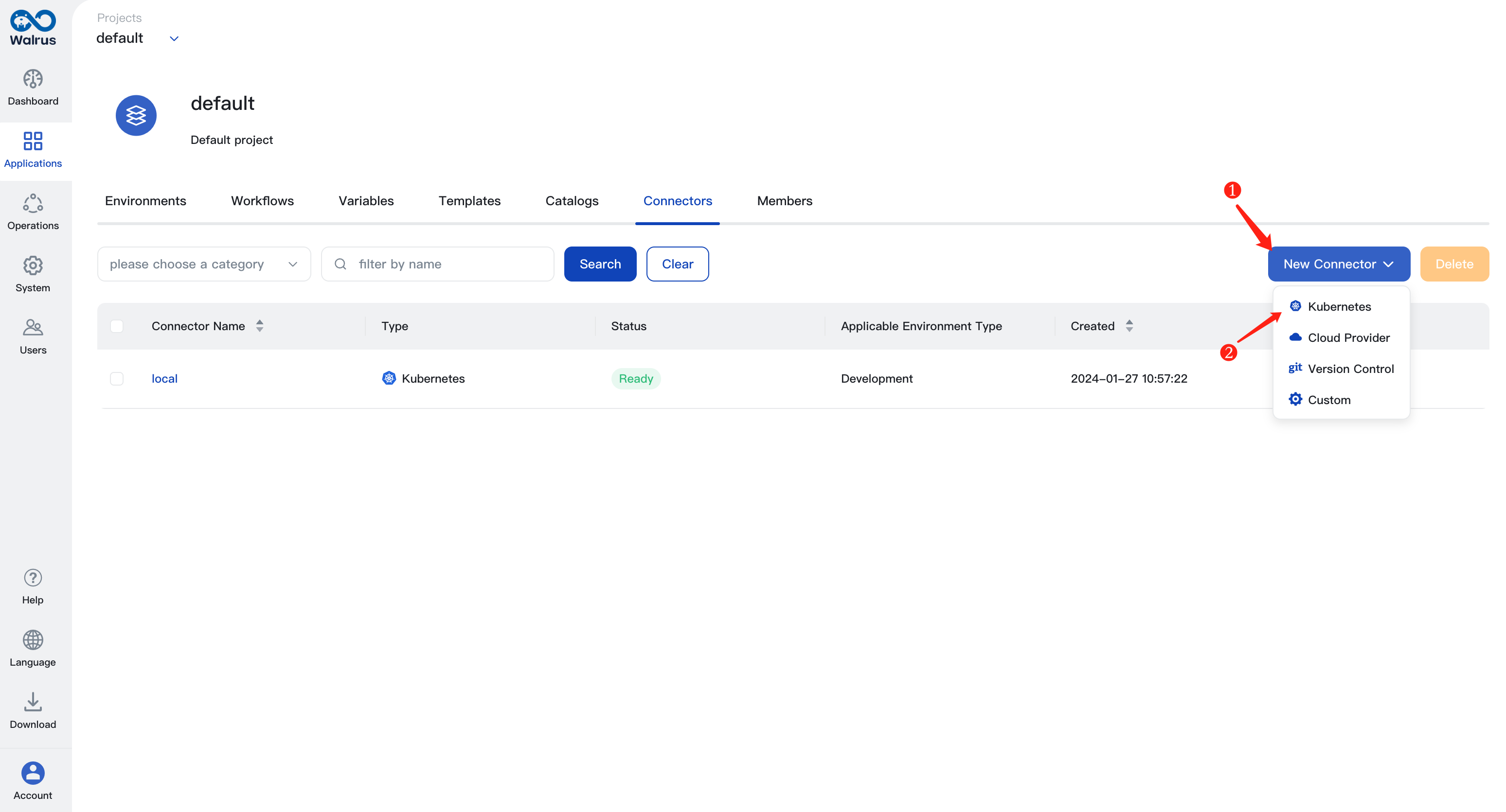Open System settings in sidebar
Image resolution: width=1506 pixels, height=812 pixels.
click(x=33, y=275)
